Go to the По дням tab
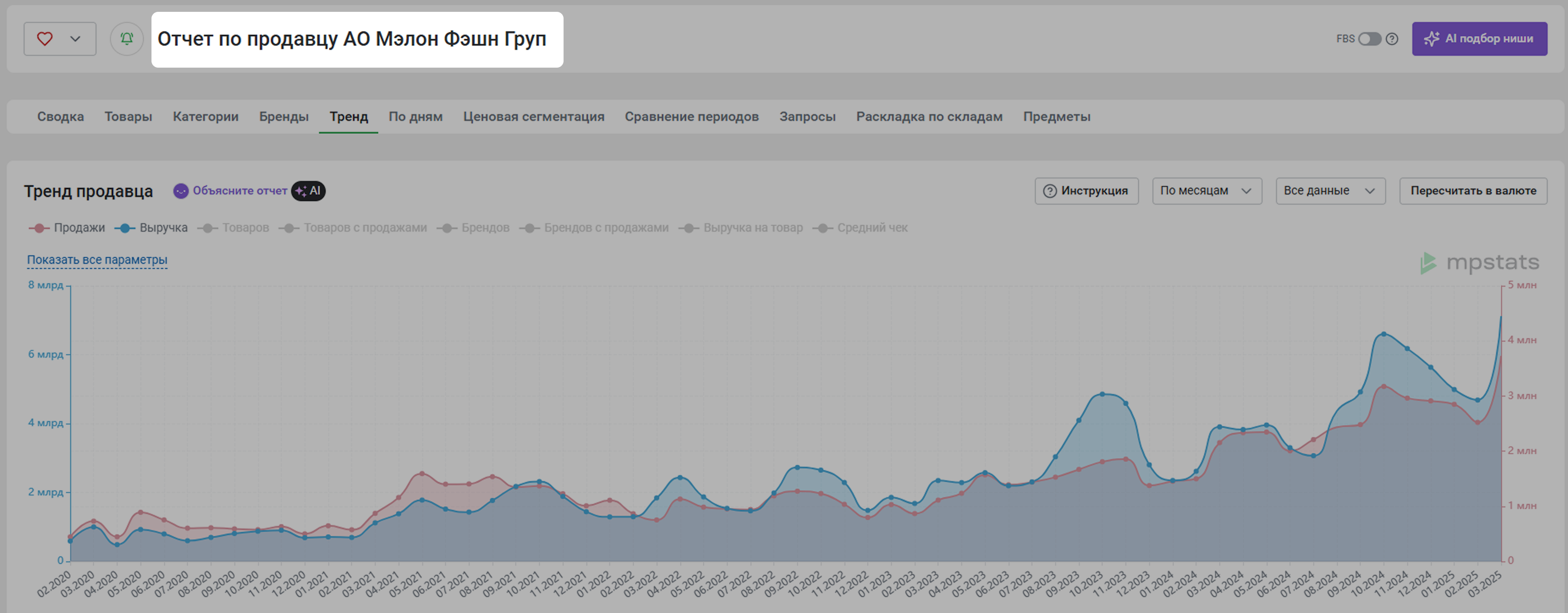Viewport: 1568px width, 613px height. (415, 116)
